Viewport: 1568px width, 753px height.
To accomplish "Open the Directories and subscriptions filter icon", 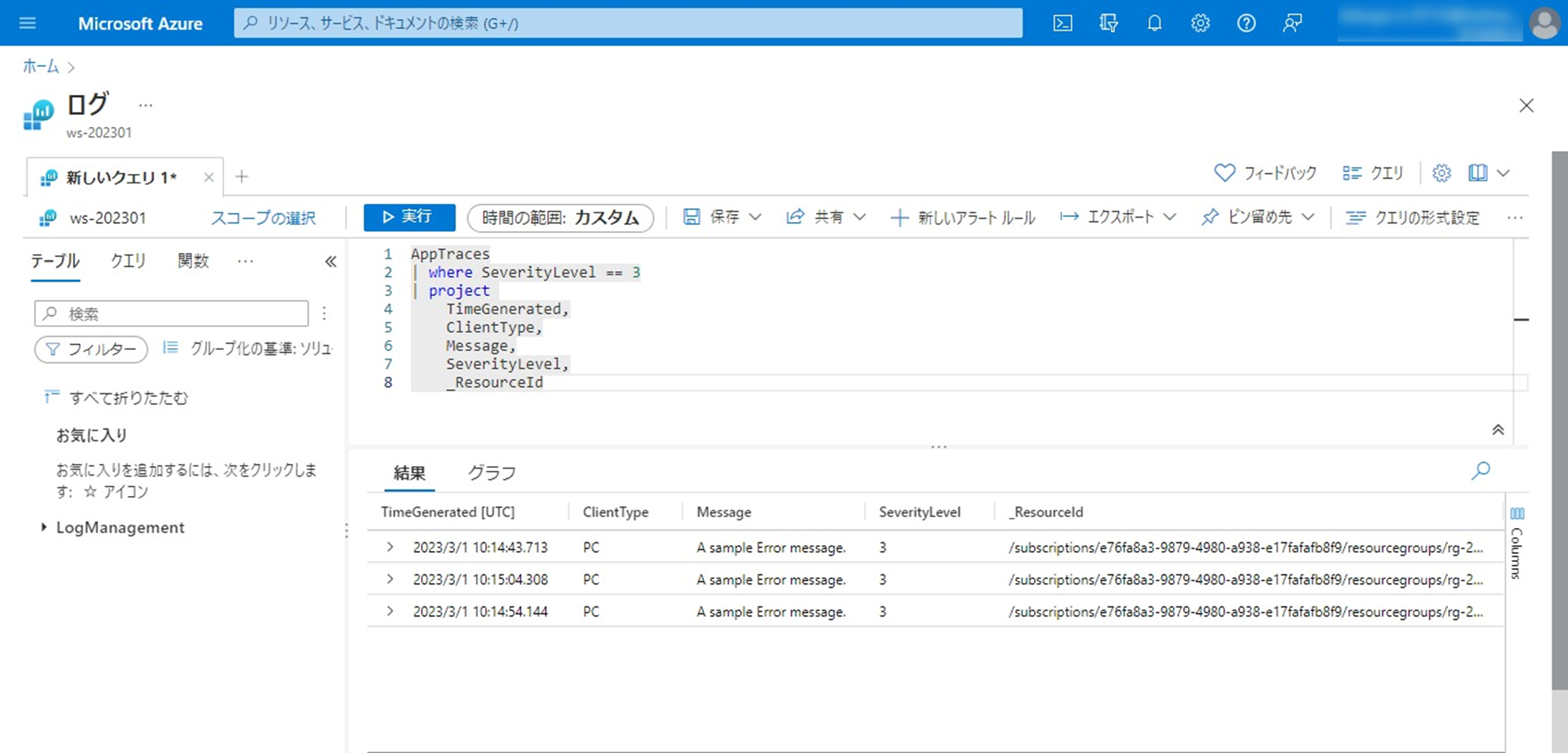I will (x=1109, y=24).
